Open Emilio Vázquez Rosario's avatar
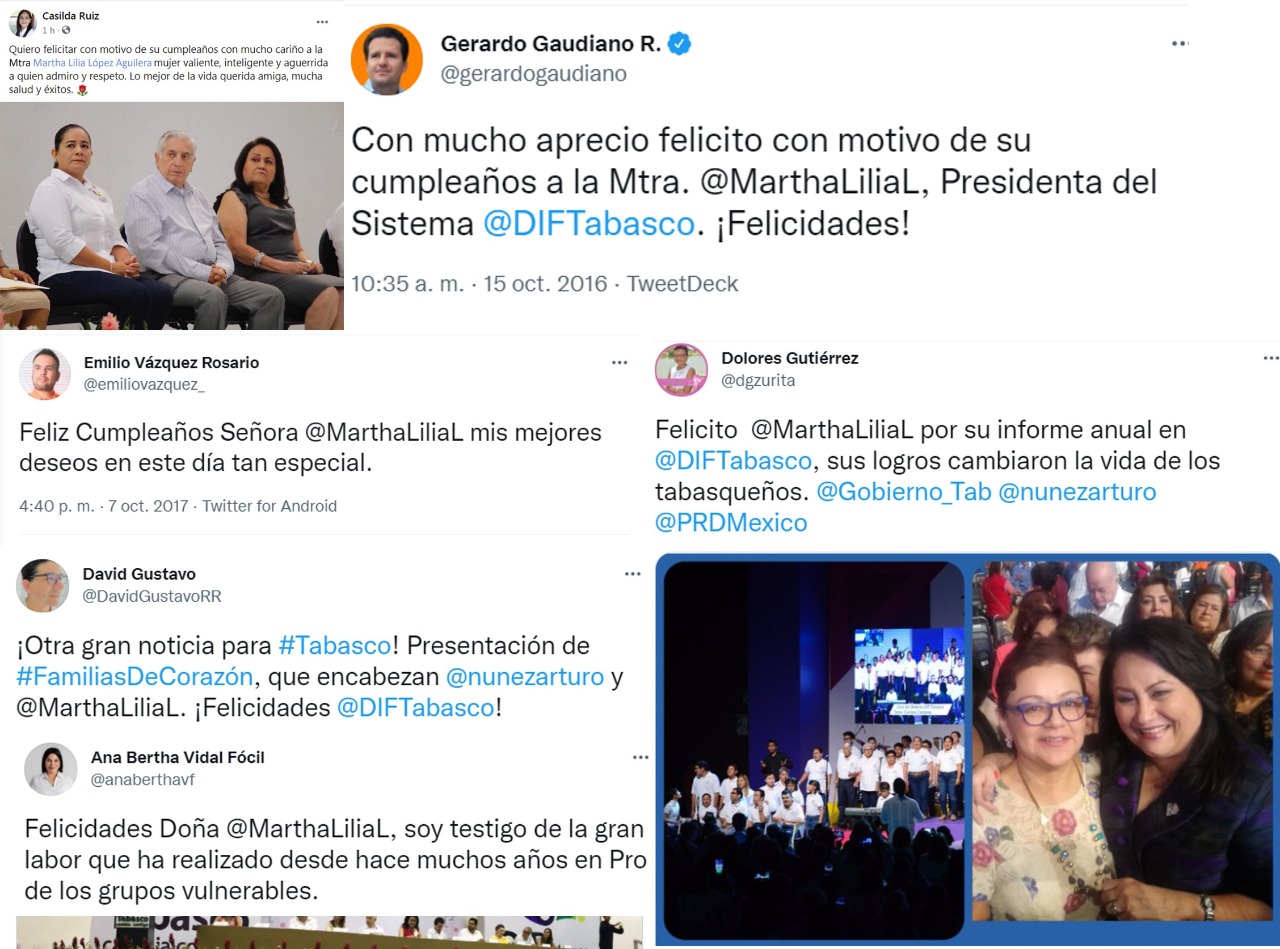 coord(45,374)
